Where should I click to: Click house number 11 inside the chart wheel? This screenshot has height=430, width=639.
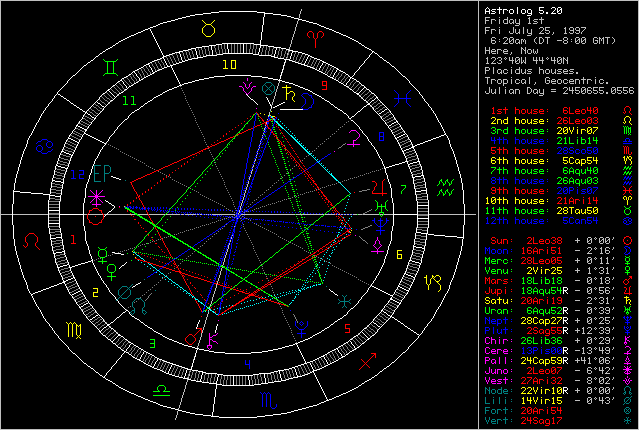click(129, 100)
